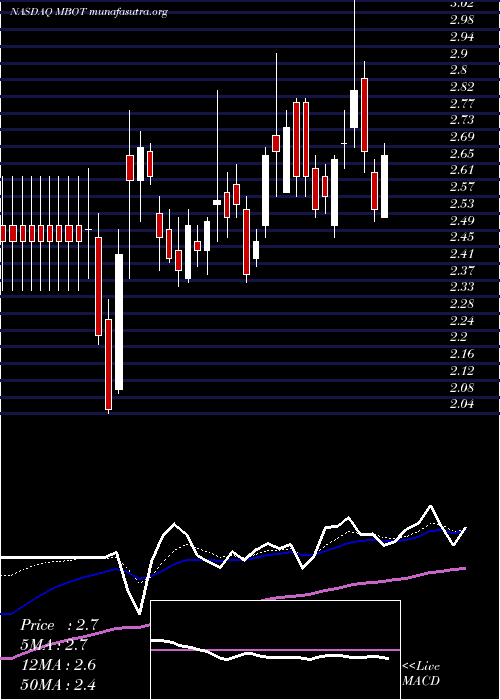The width and height of the screenshot is (500, 700).
Task: Click the 2.41 price axis label
Action: 462,254
